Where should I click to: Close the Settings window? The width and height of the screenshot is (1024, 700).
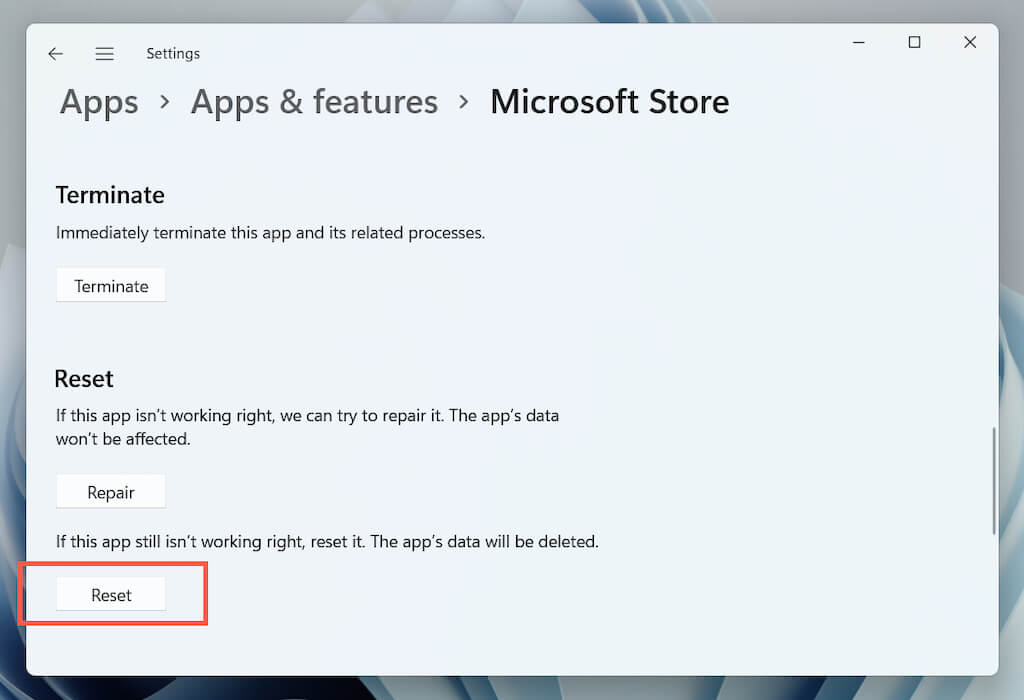point(970,42)
